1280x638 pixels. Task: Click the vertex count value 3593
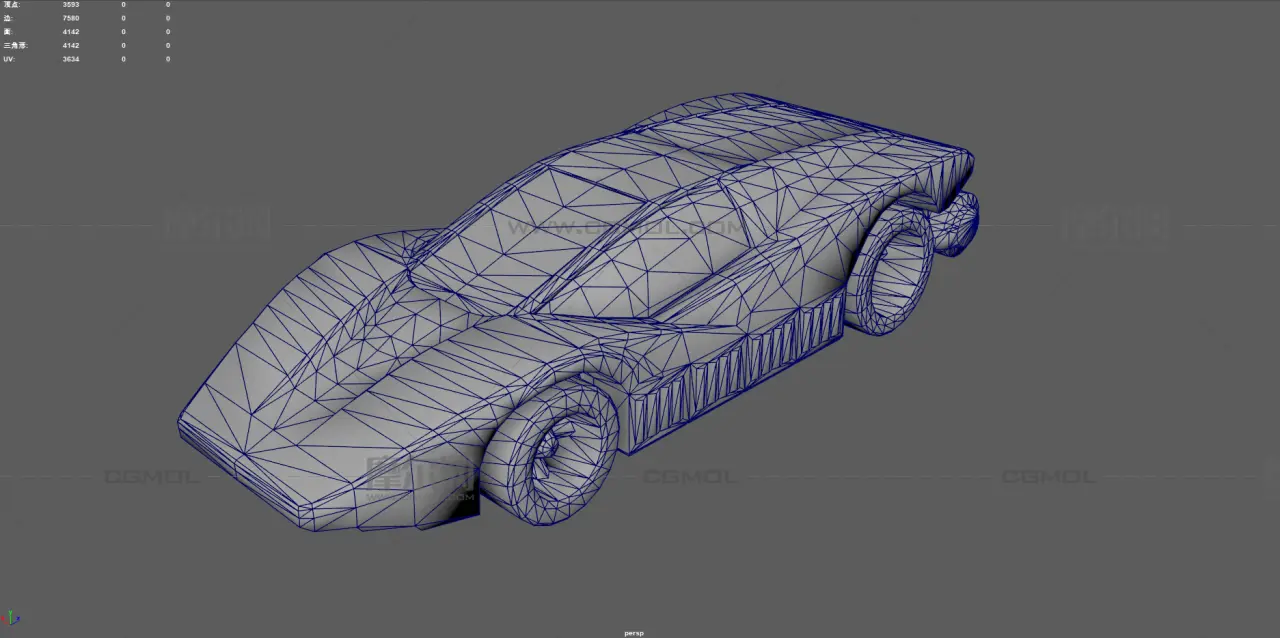tap(70, 5)
